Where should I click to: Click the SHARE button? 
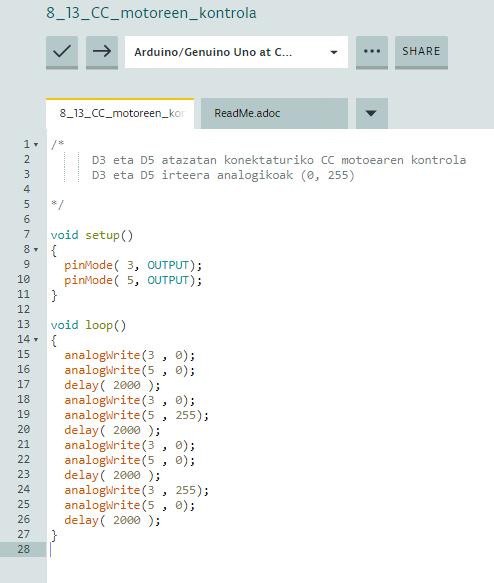point(421,52)
